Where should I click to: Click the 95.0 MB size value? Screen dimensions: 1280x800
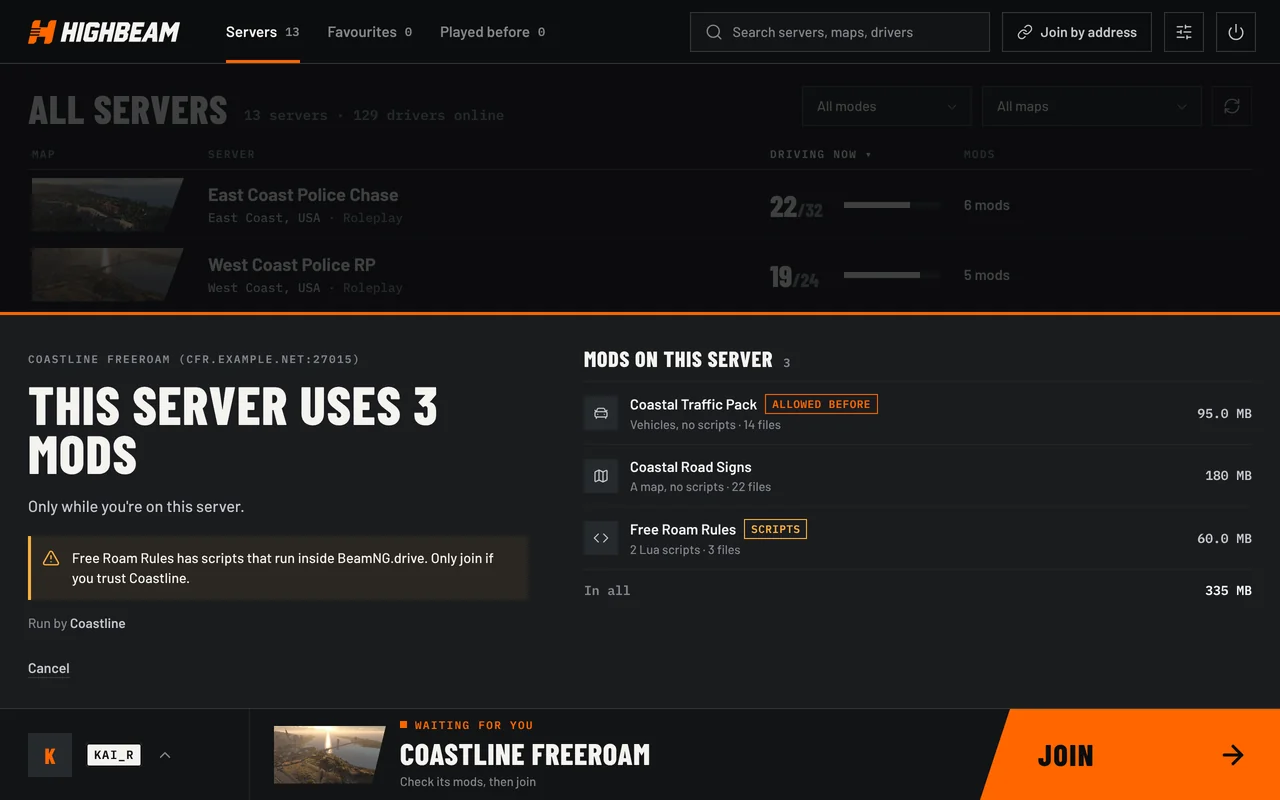(1224, 413)
